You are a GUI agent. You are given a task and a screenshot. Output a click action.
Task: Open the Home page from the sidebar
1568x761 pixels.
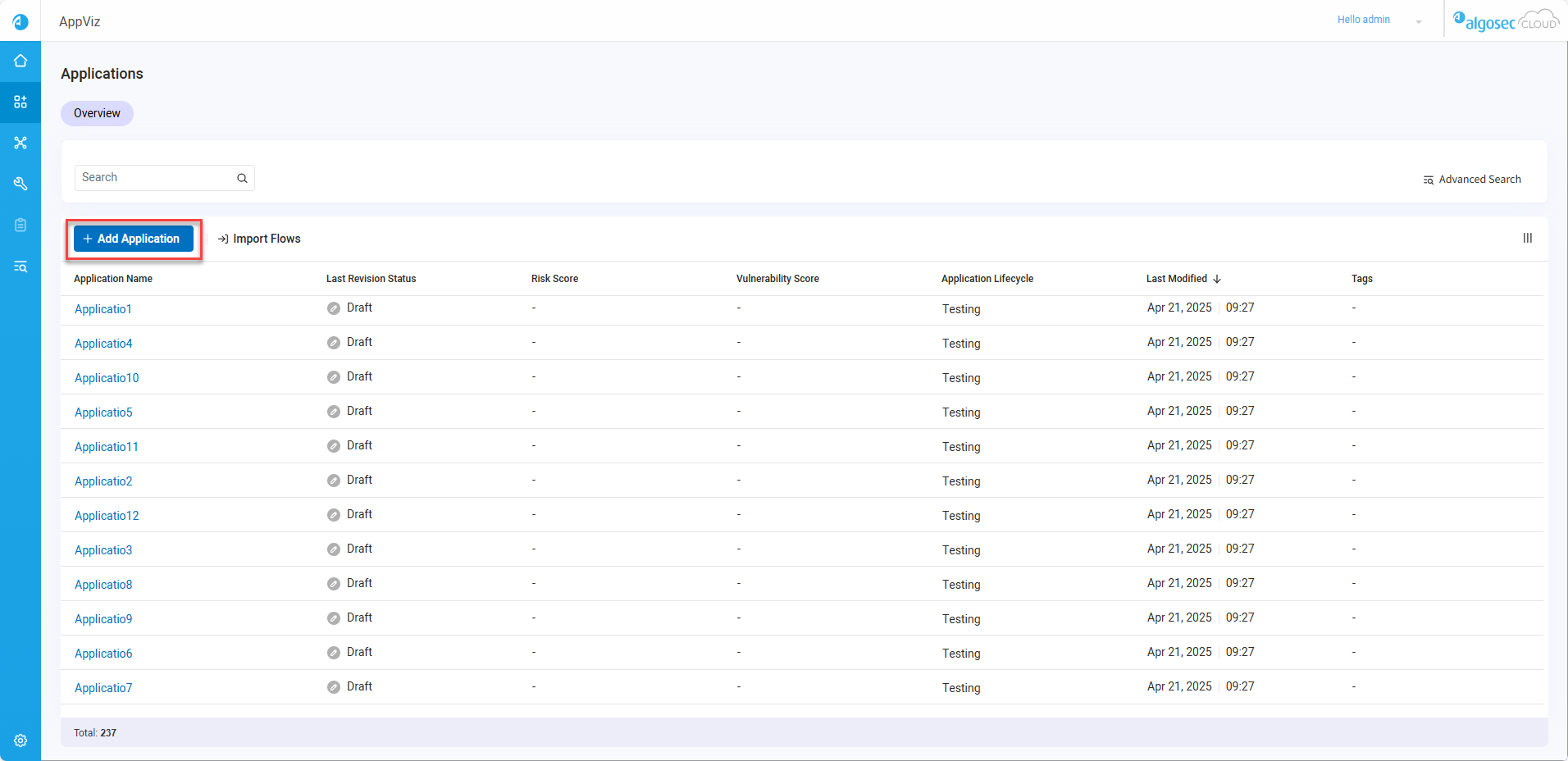tap(21, 61)
